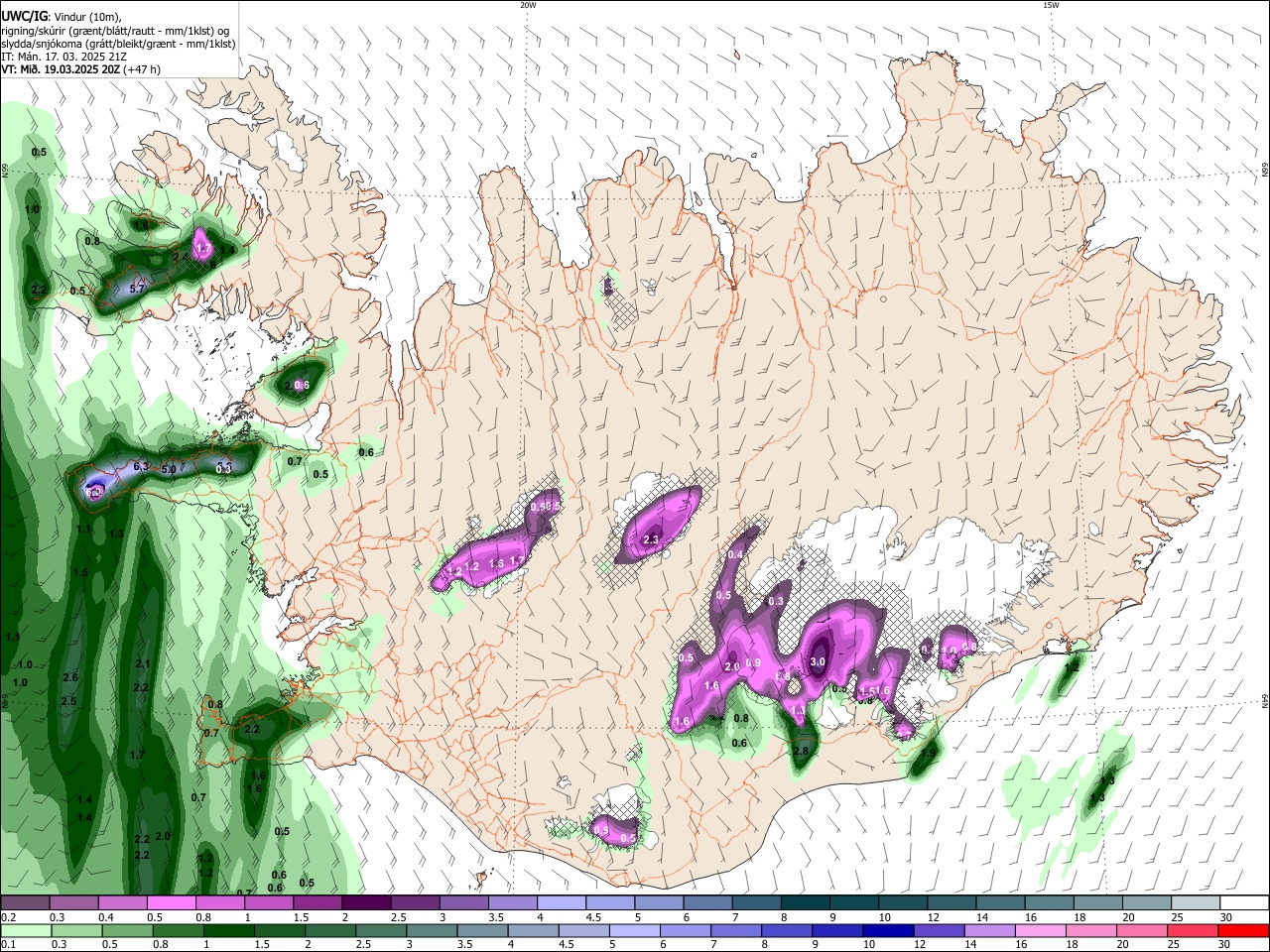Click the 2.8 rainfall value in the south
The image size is (1270, 952).
[801, 751]
